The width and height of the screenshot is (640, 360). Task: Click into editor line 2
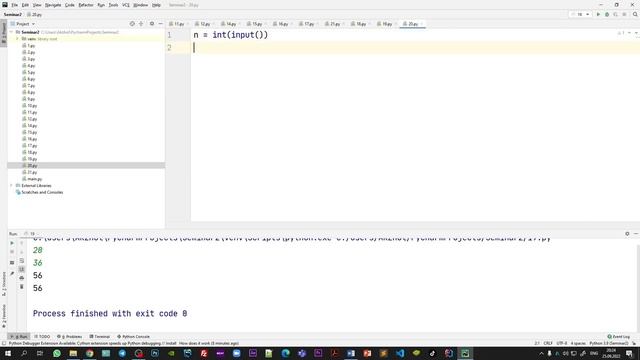tap(414, 48)
